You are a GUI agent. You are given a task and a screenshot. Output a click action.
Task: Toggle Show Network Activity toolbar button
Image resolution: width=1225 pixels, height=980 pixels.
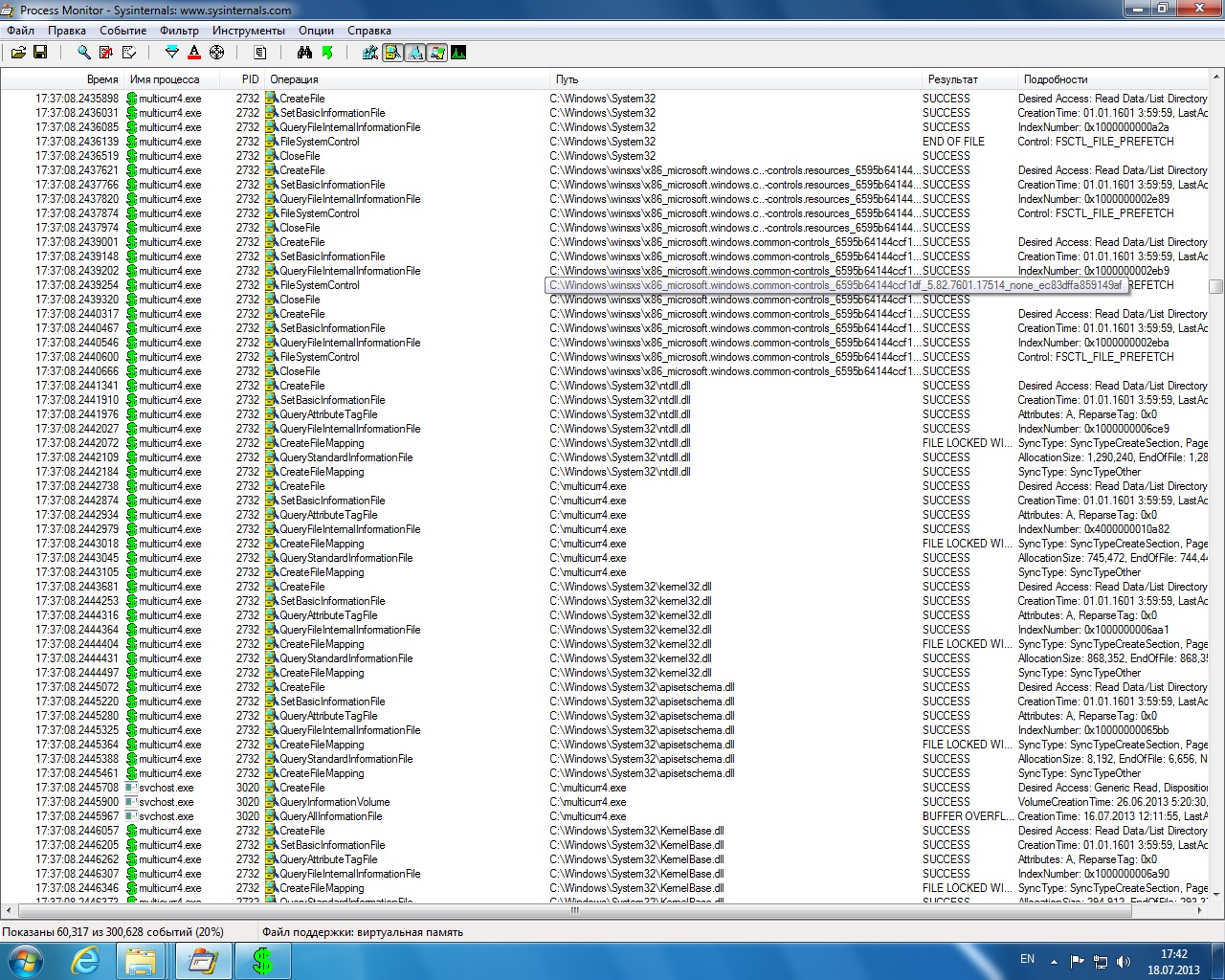pyautogui.click(x=414, y=53)
